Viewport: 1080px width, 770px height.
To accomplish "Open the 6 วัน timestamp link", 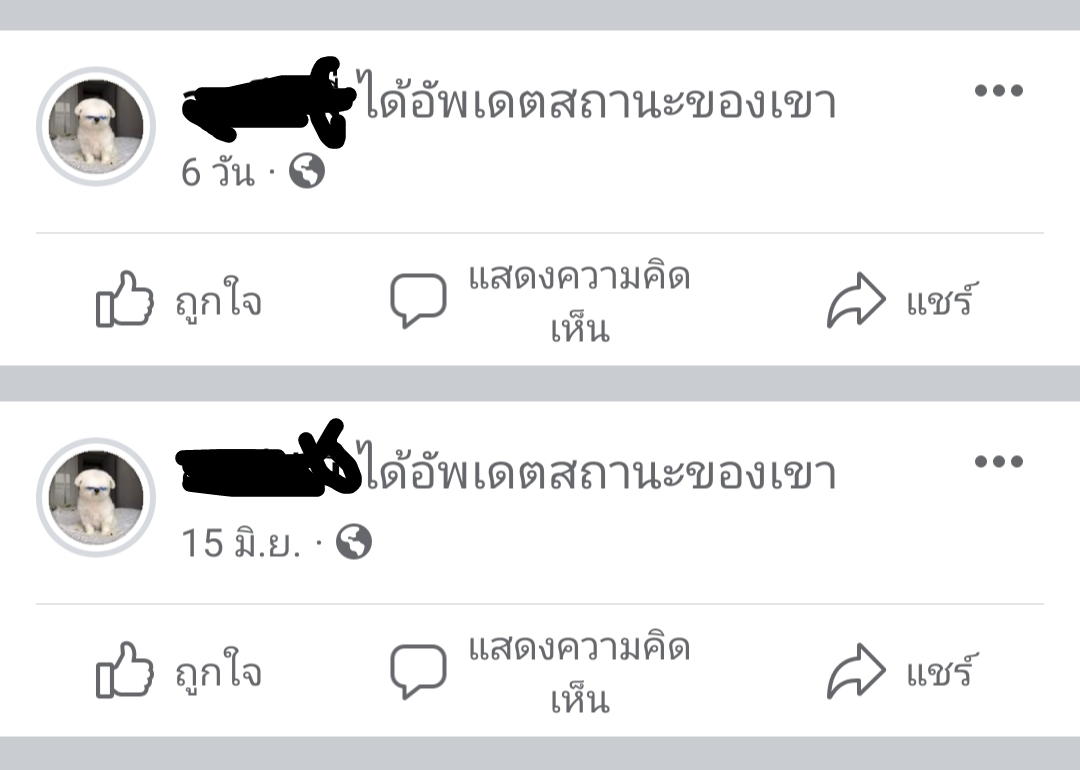I will point(218,171).
